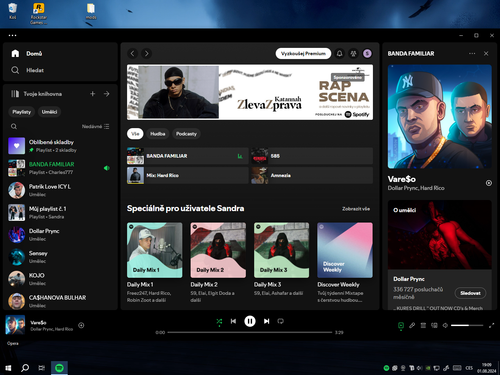Show lyrics with microphone icon
The height and width of the screenshot is (375, 500).
click(x=412, y=325)
